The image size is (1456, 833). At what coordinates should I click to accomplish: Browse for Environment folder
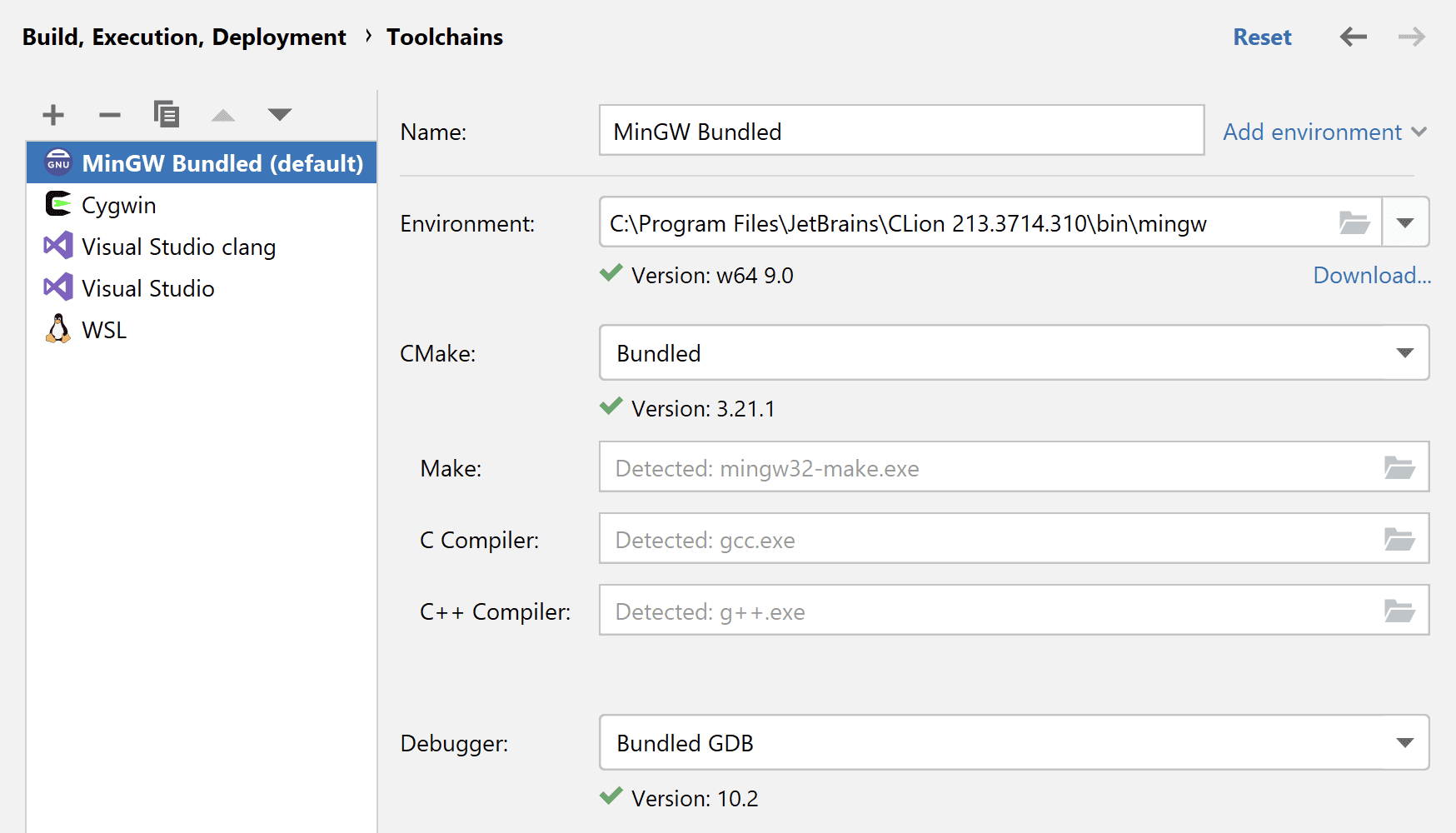1354,222
